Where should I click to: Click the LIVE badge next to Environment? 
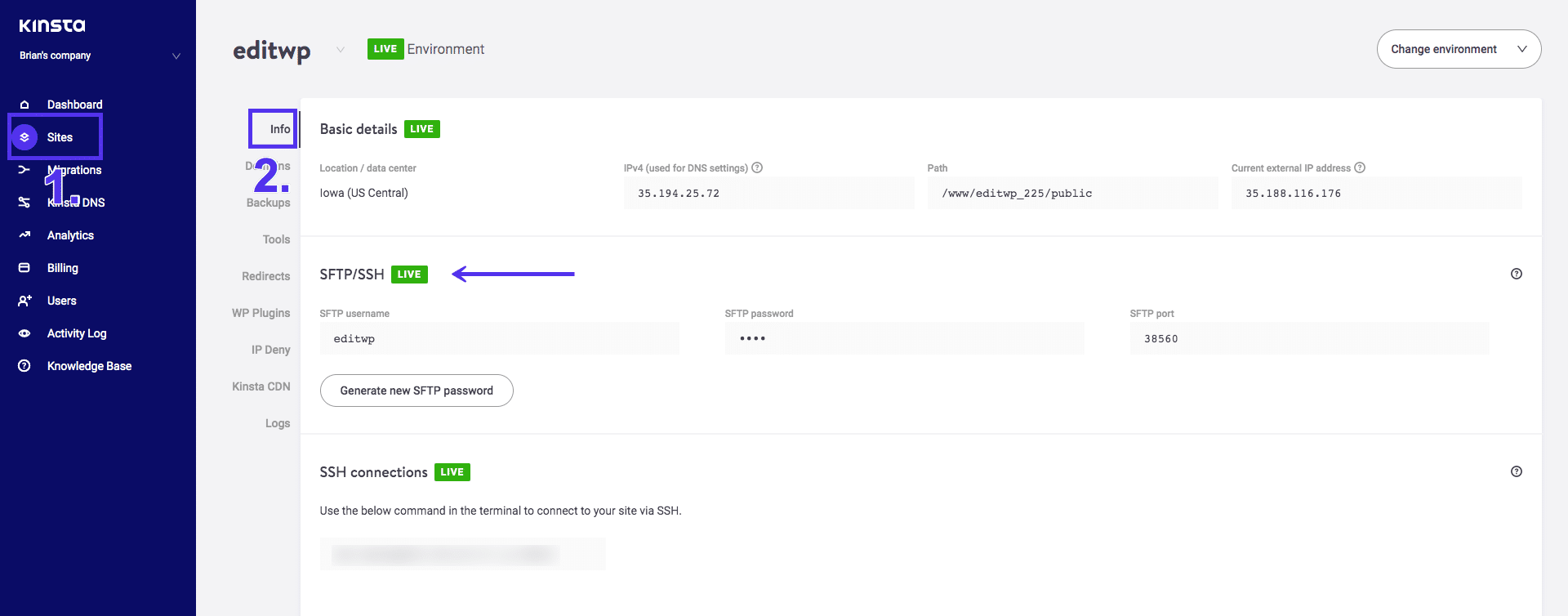tap(385, 49)
